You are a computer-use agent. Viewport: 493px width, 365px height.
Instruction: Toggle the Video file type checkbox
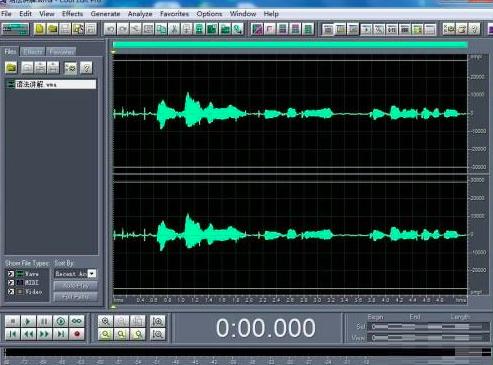point(11,291)
